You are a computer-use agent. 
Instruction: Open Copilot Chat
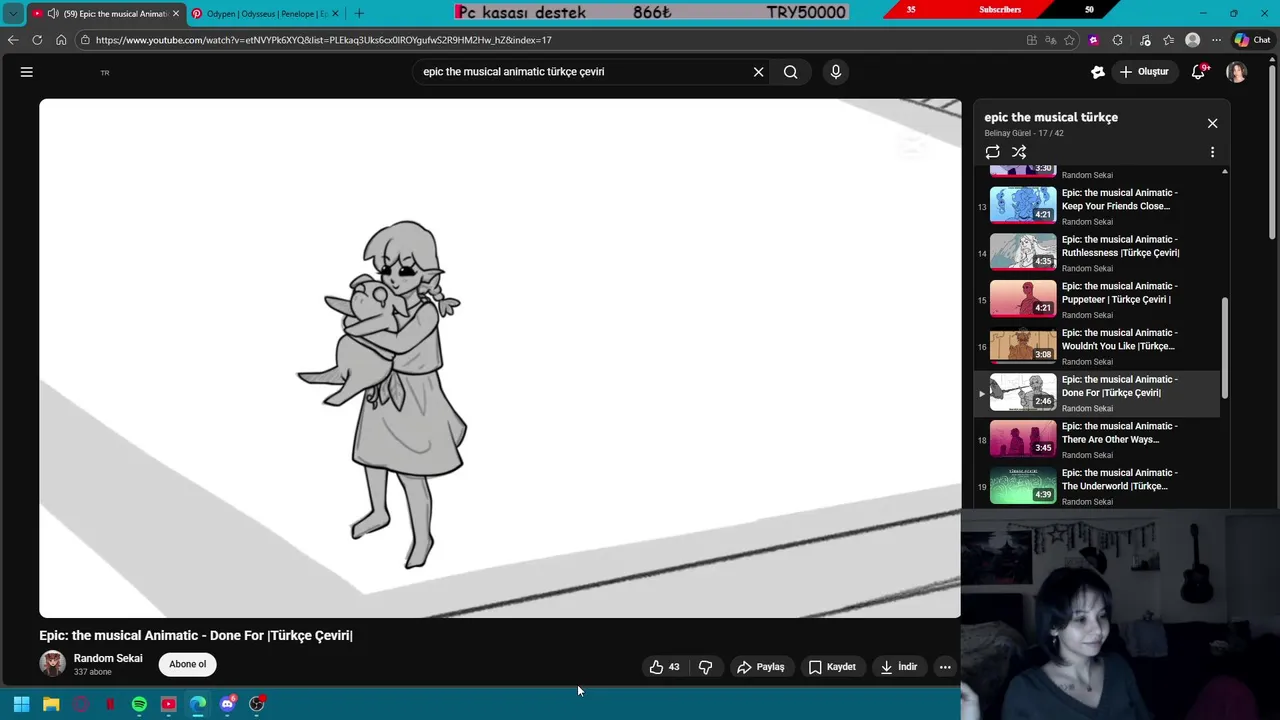1252,40
